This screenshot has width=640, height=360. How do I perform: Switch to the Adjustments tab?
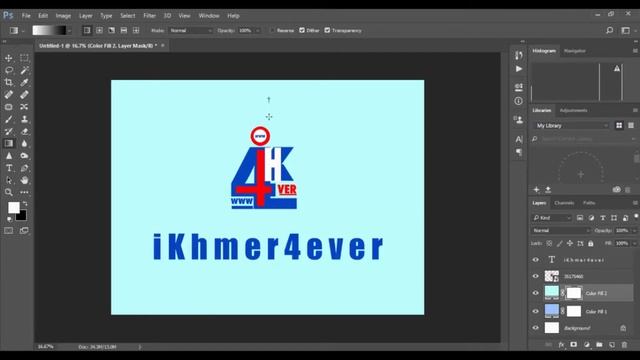pos(573,110)
